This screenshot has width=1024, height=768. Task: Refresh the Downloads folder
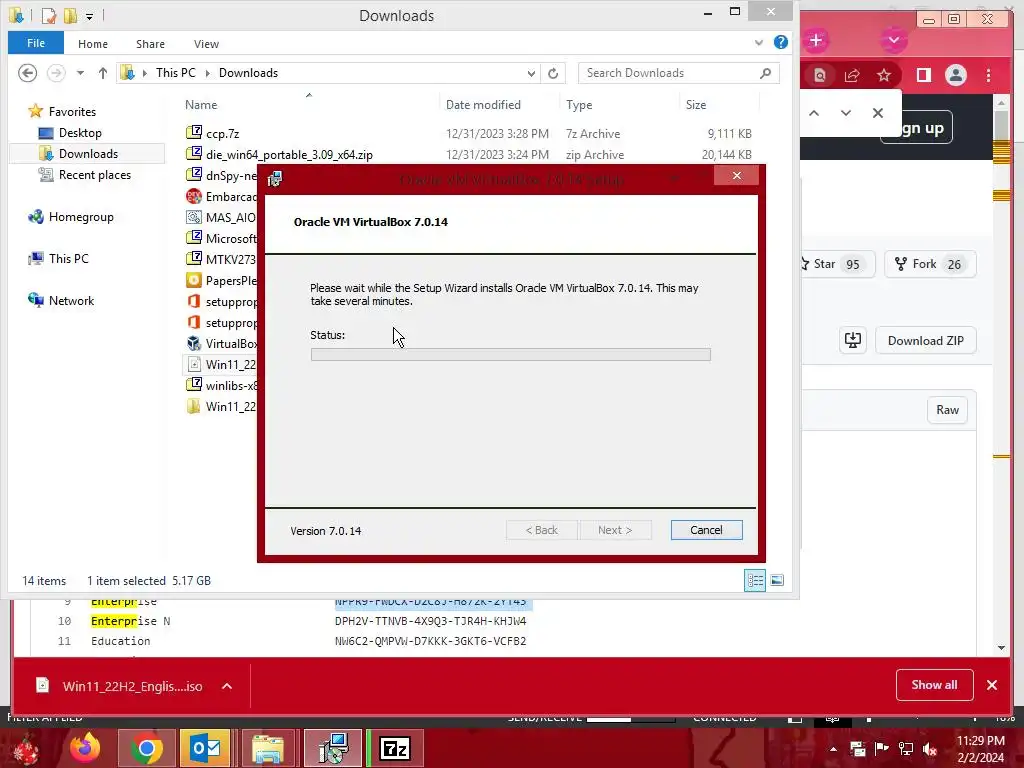coord(552,73)
